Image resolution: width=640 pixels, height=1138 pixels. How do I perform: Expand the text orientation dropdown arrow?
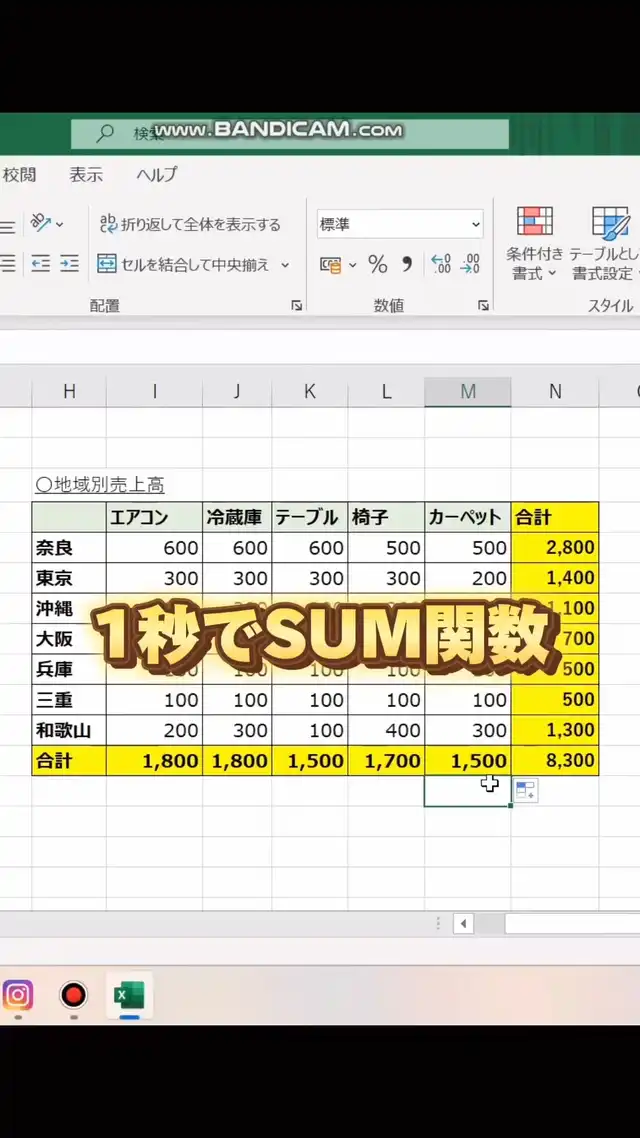[60, 224]
